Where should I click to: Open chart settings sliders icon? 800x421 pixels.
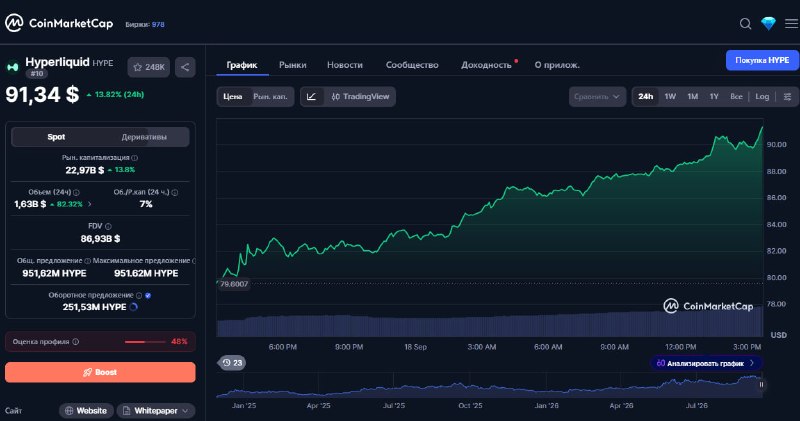[787, 96]
